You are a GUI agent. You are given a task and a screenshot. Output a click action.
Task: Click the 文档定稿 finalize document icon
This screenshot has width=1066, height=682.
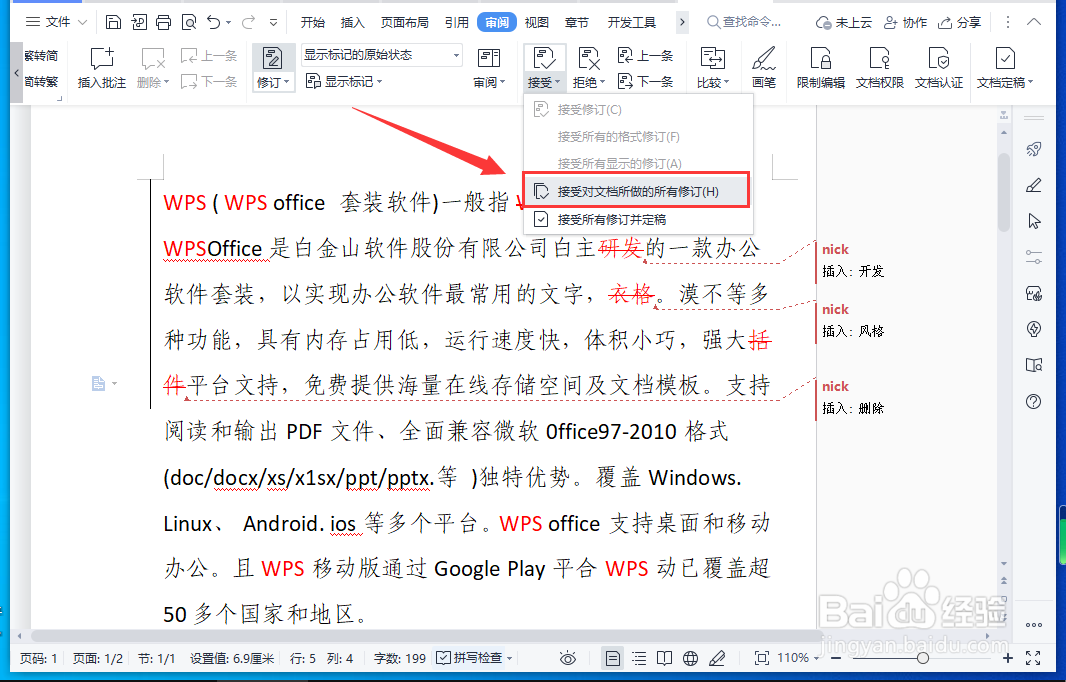pos(1005,58)
